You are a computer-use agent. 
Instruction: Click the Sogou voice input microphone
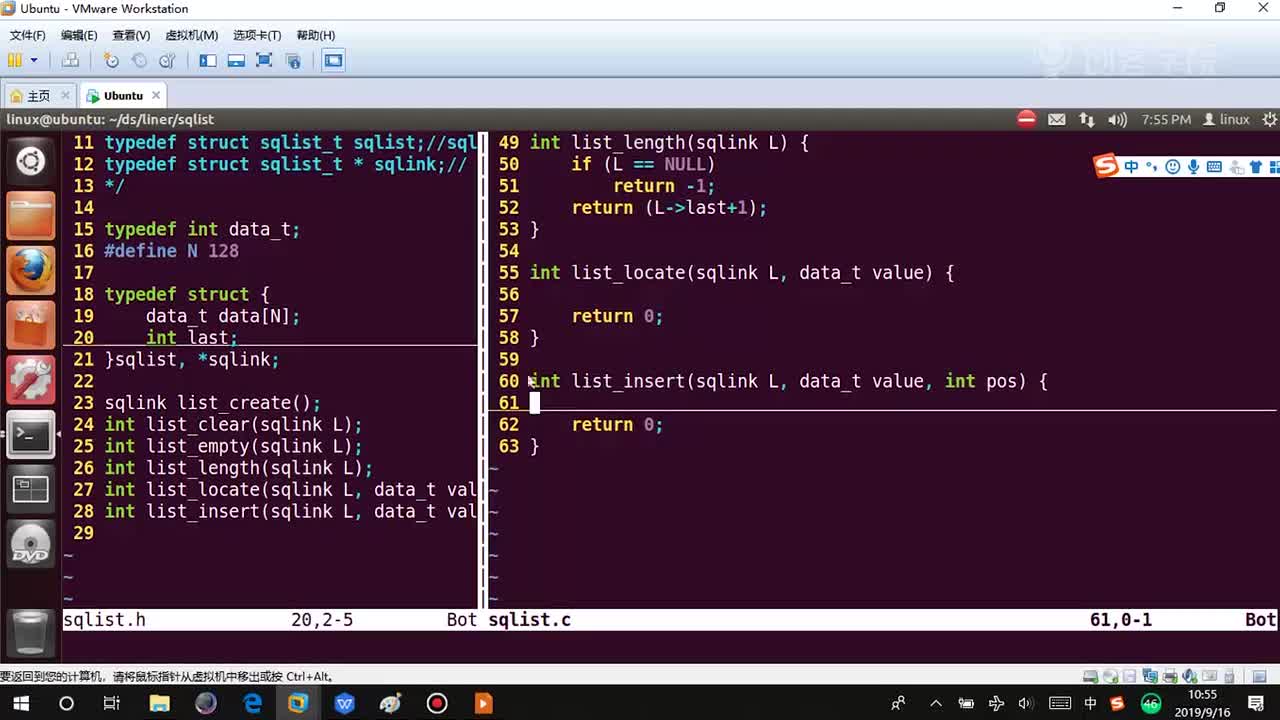[1193, 167]
